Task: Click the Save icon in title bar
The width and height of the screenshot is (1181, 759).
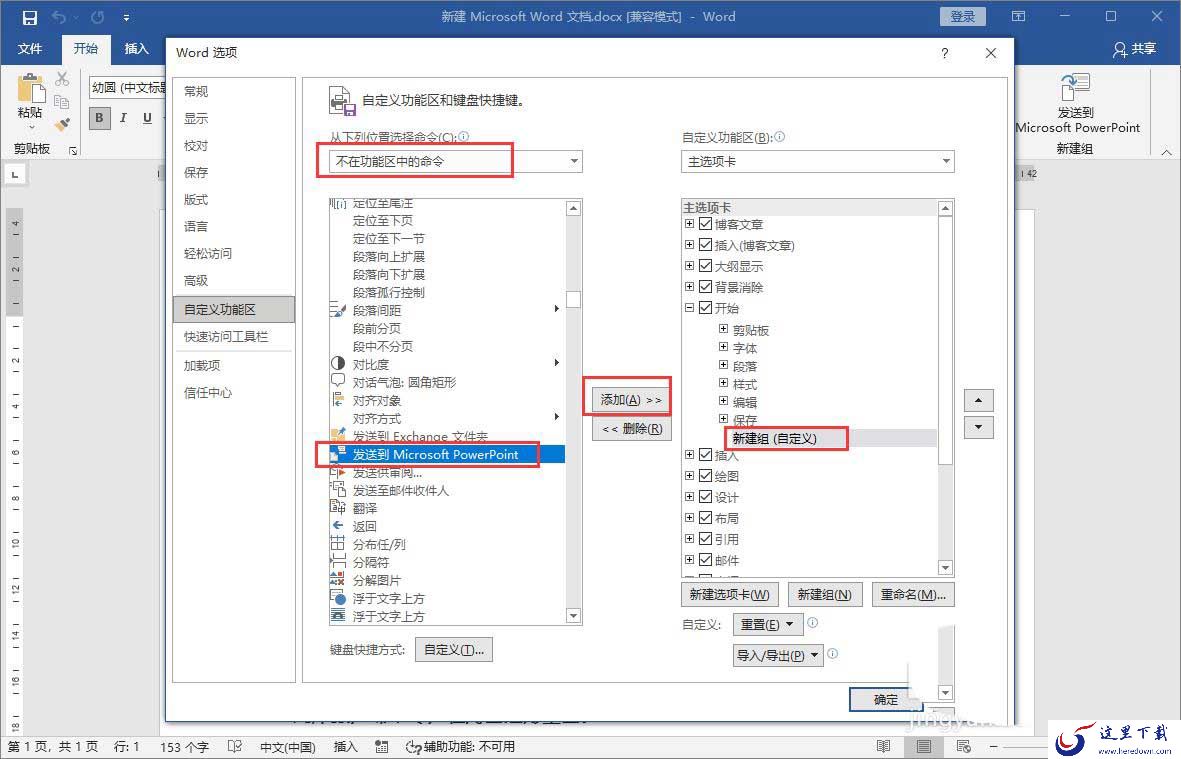Action: (x=29, y=17)
